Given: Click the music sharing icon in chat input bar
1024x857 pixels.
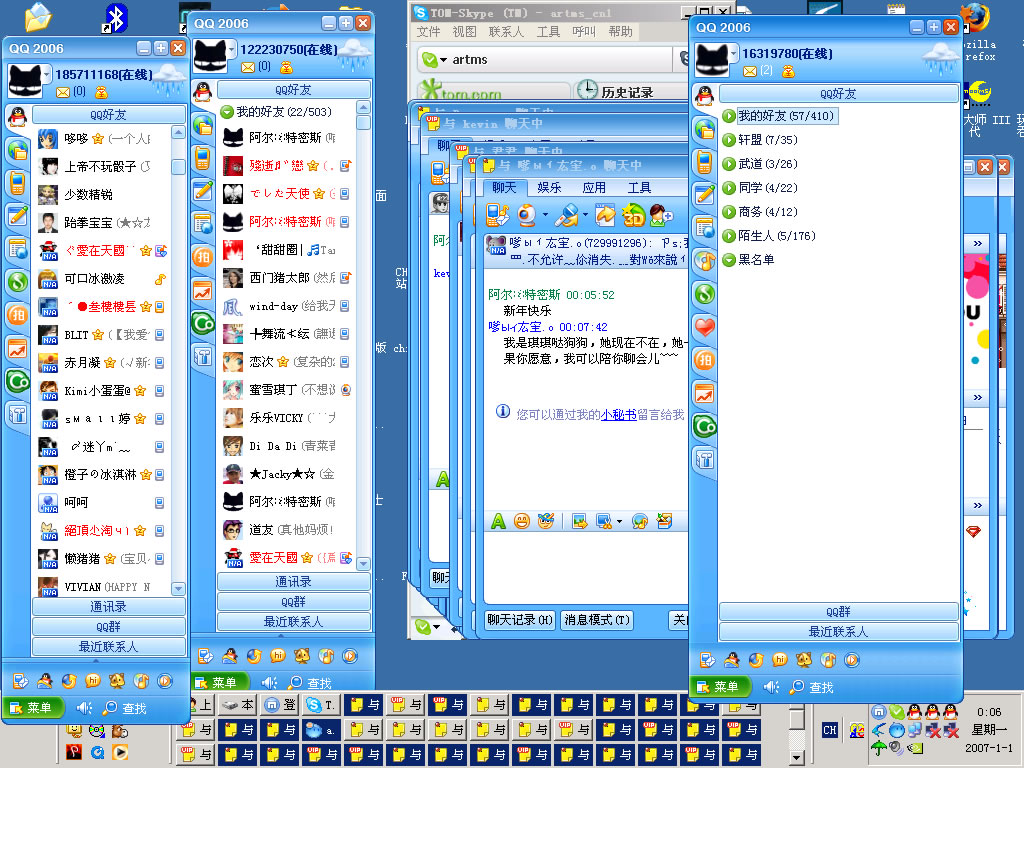Looking at the screenshot, I should click(640, 521).
